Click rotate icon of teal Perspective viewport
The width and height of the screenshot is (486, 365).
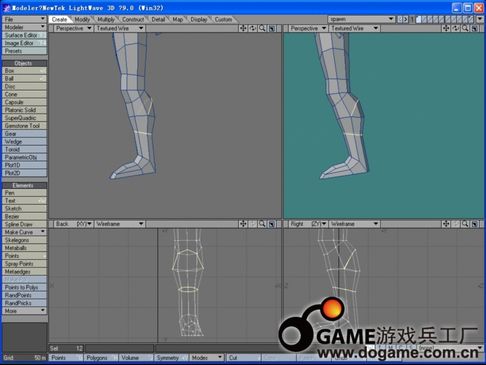(456, 28)
